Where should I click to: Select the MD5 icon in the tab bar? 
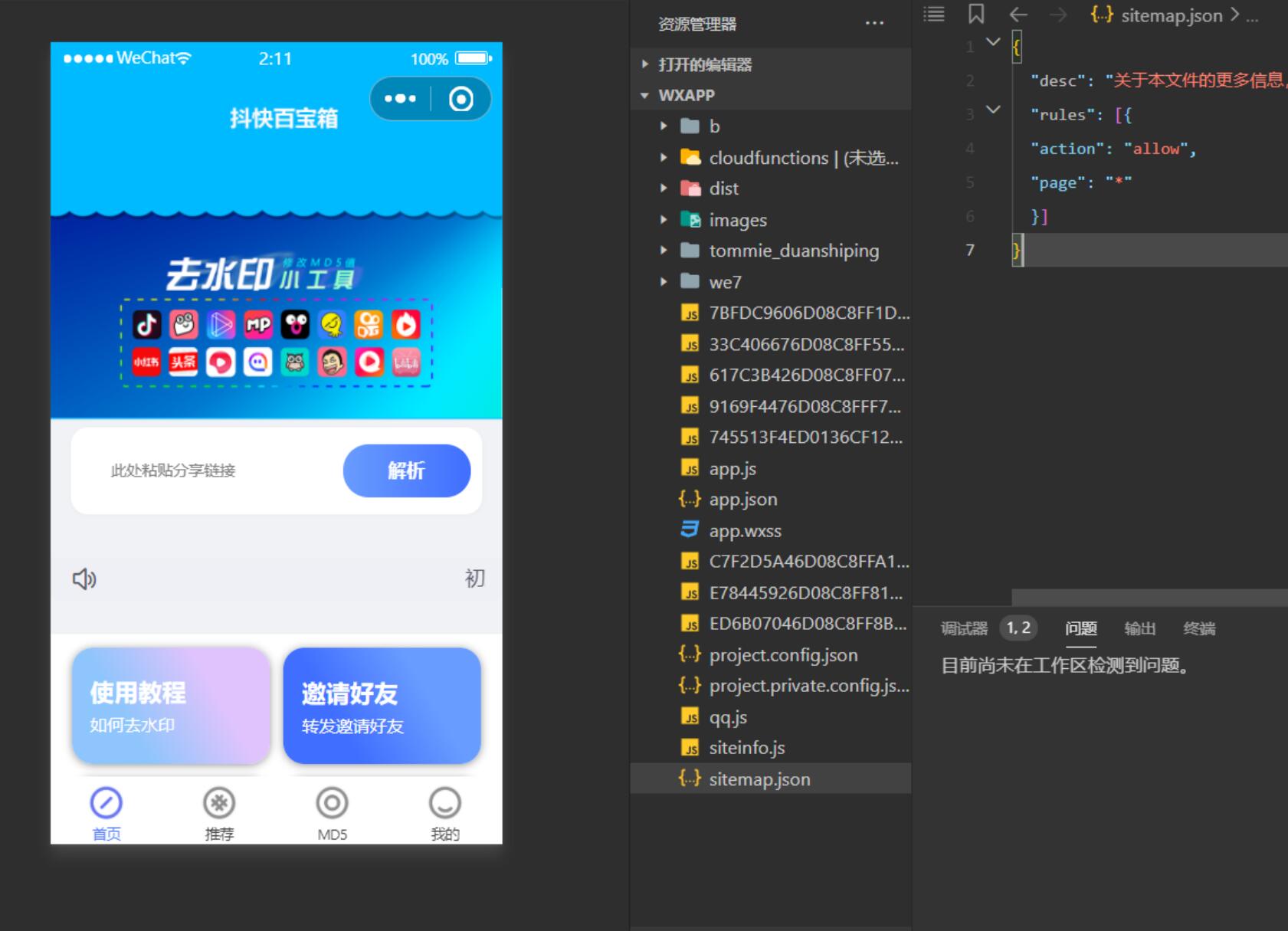point(333,804)
